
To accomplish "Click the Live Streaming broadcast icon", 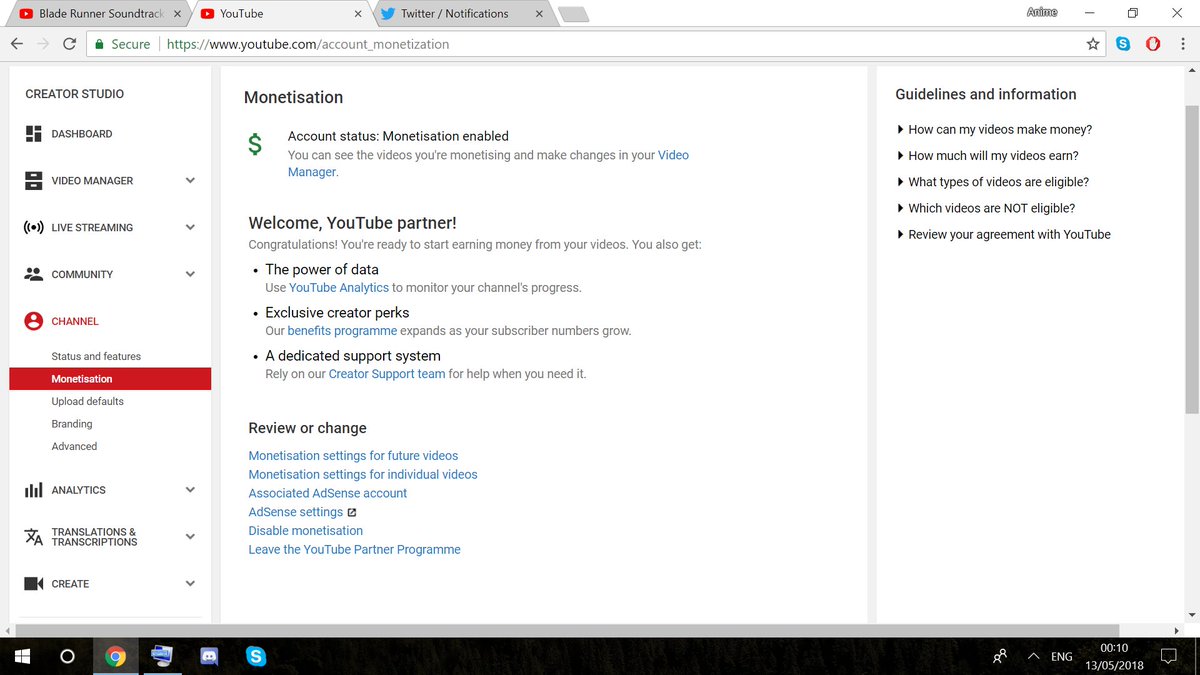I will tap(34, 228).
